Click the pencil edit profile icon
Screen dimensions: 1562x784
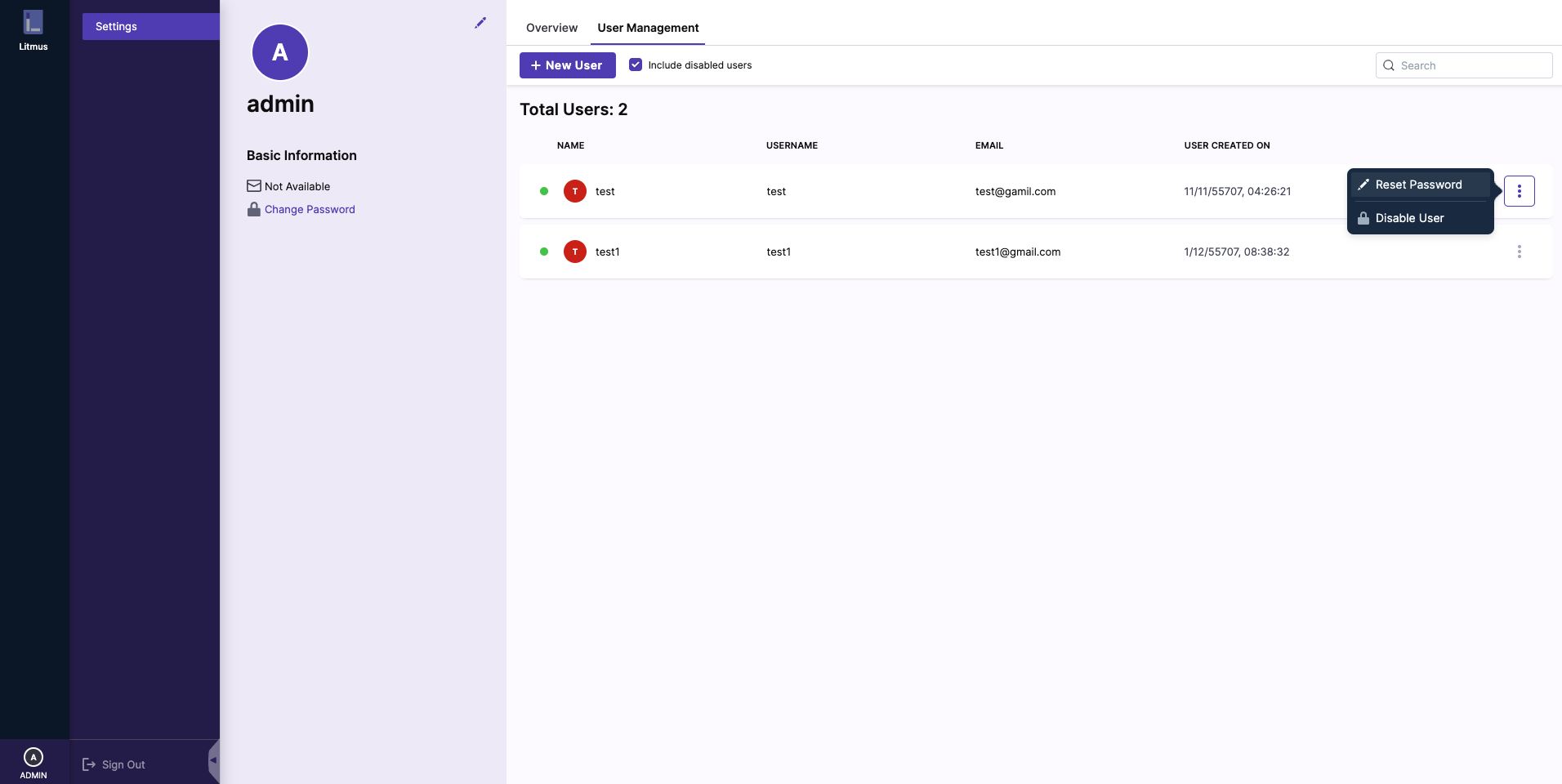pos(480,23)
